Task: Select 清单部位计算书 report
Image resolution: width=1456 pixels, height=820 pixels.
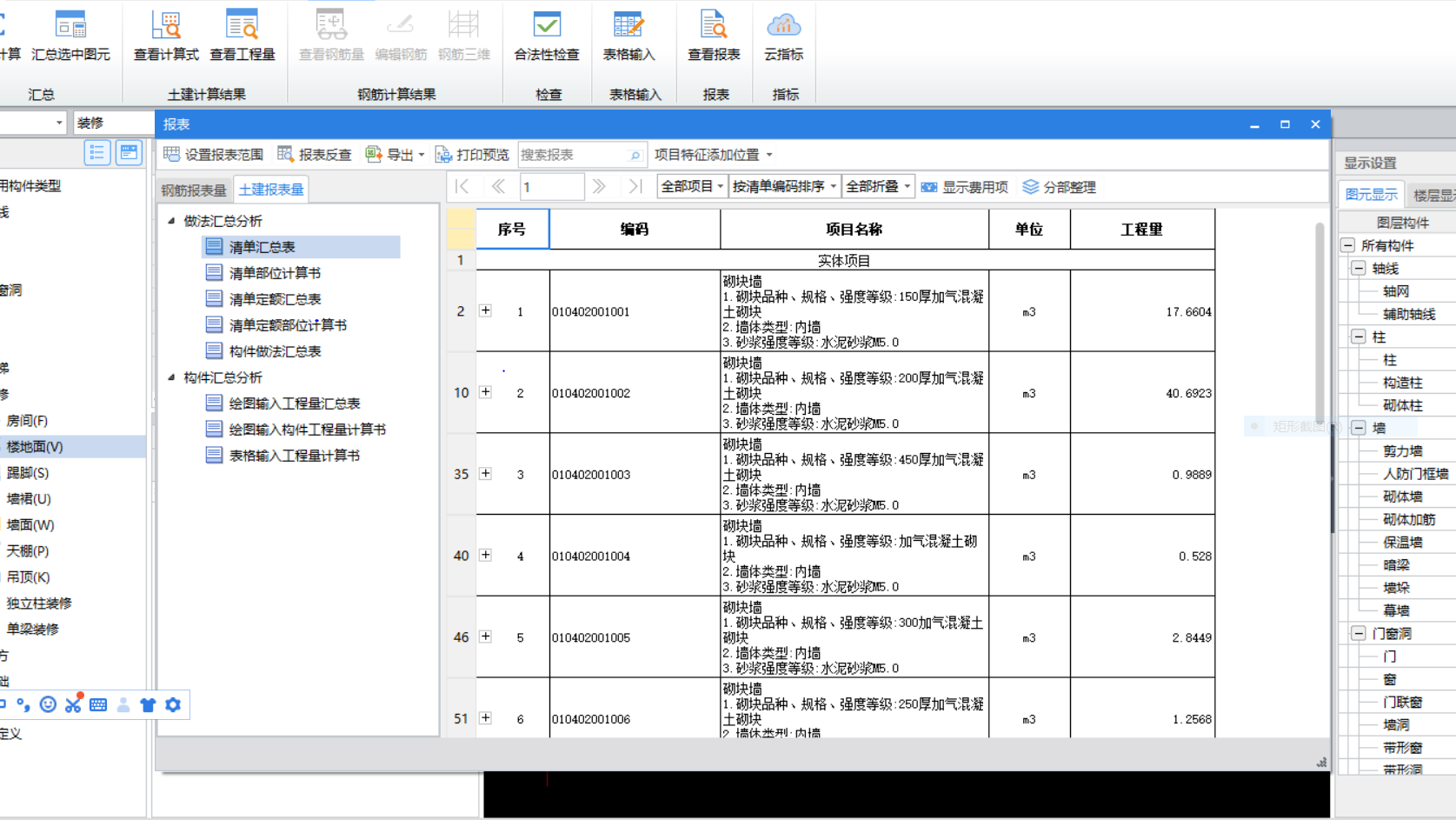Action: point(263,273)
